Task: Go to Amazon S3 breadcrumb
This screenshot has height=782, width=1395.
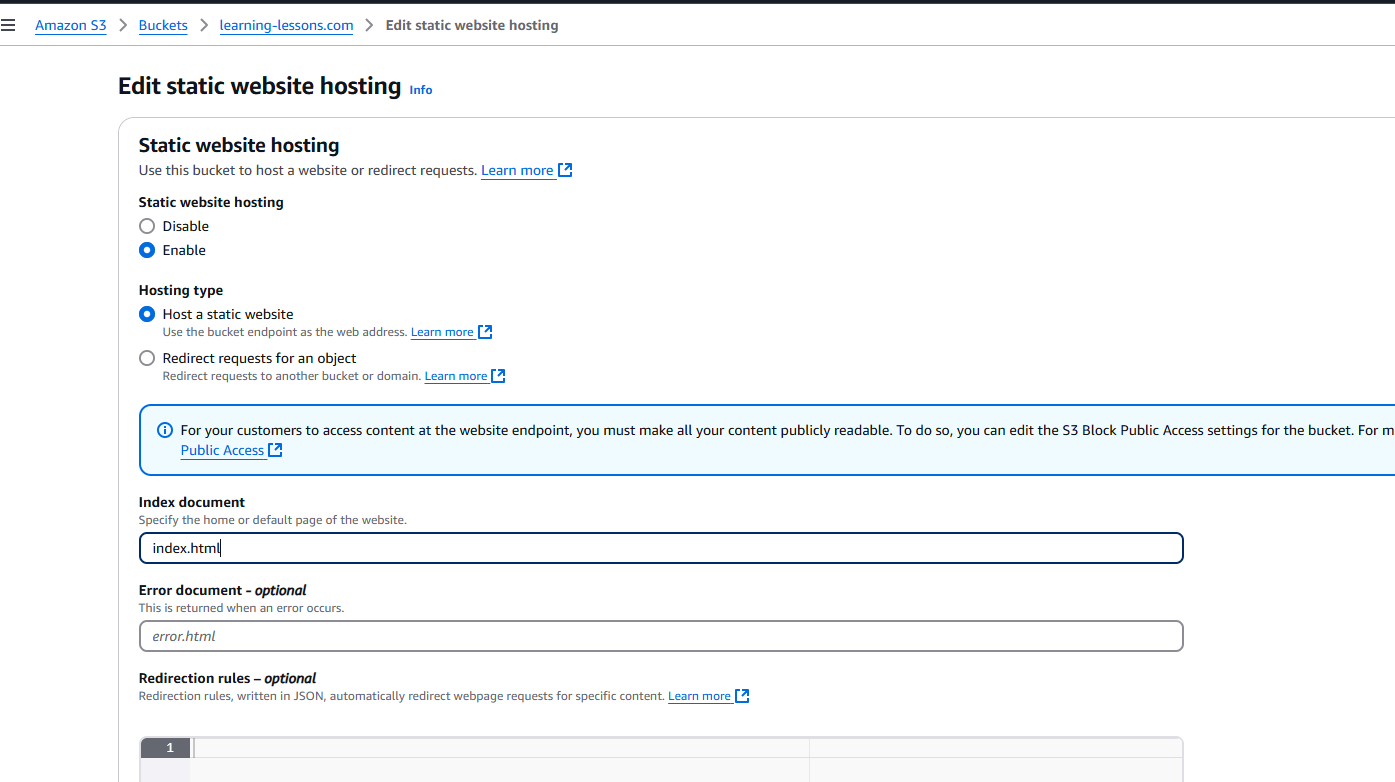Action: (x=70, y=26)
